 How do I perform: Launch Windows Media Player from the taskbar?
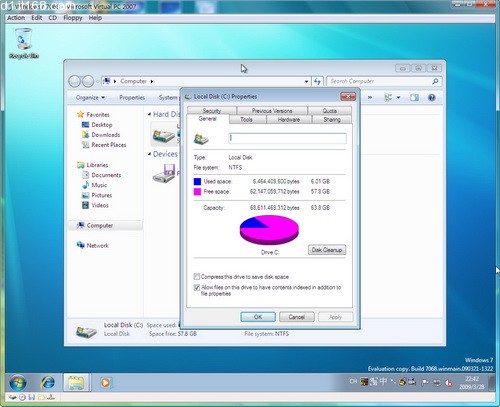[105, 382]
